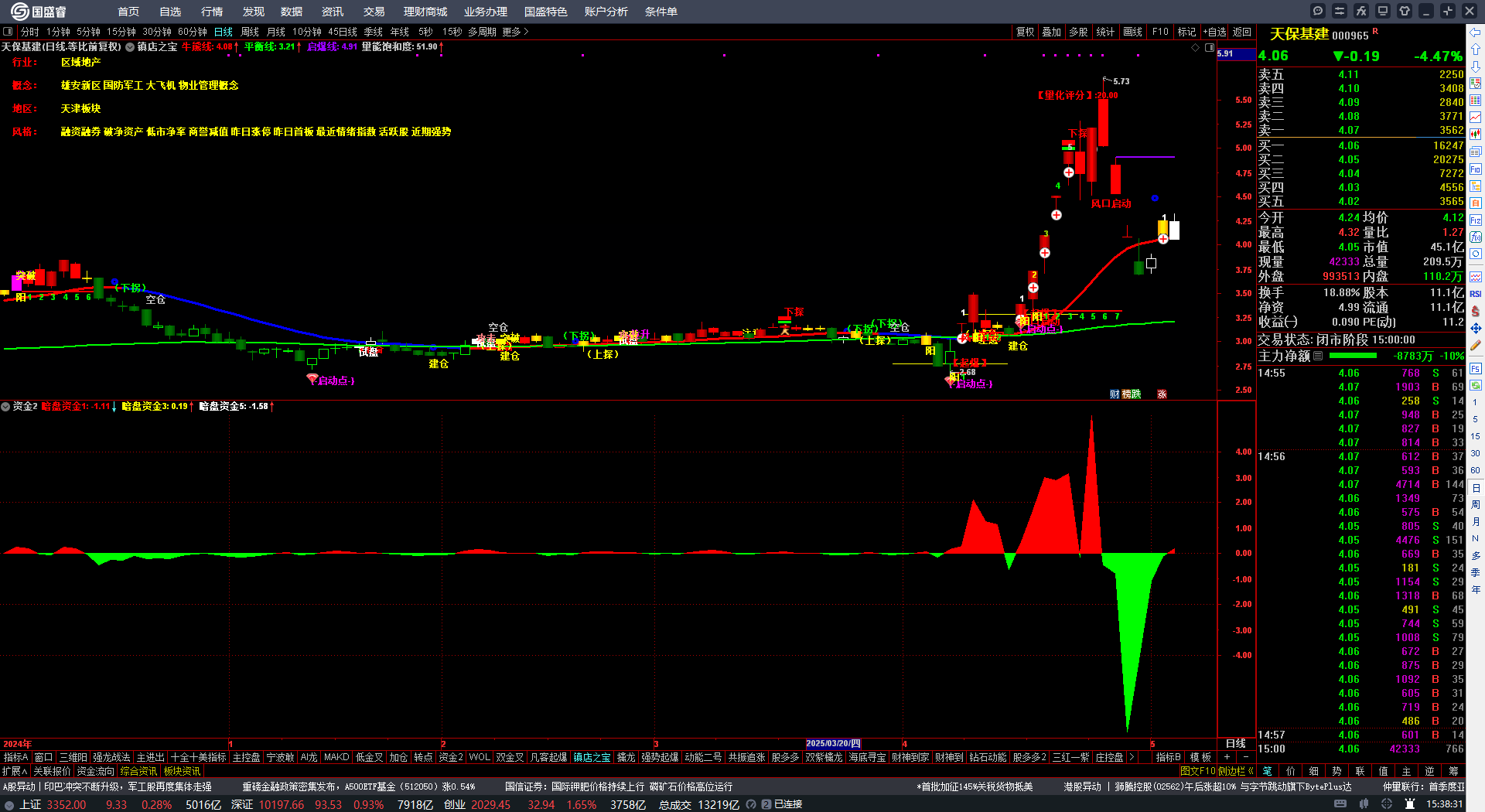The image size is (1485, 812).
Task: Show more indicator tabs with > arrow
Action: 1132,757
